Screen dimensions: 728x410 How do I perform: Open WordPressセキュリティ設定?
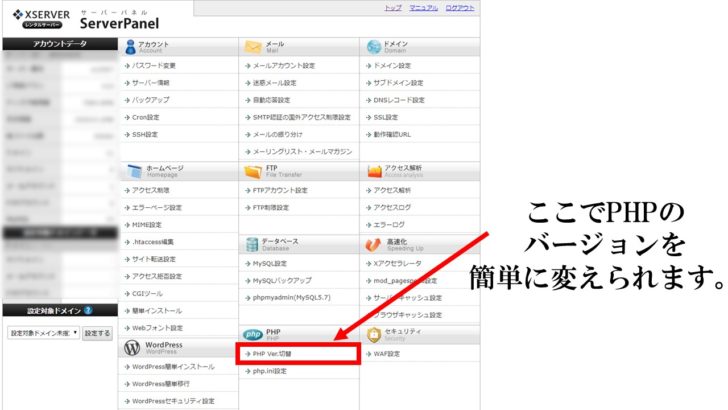pyautogui.click(x=173, y=401)
